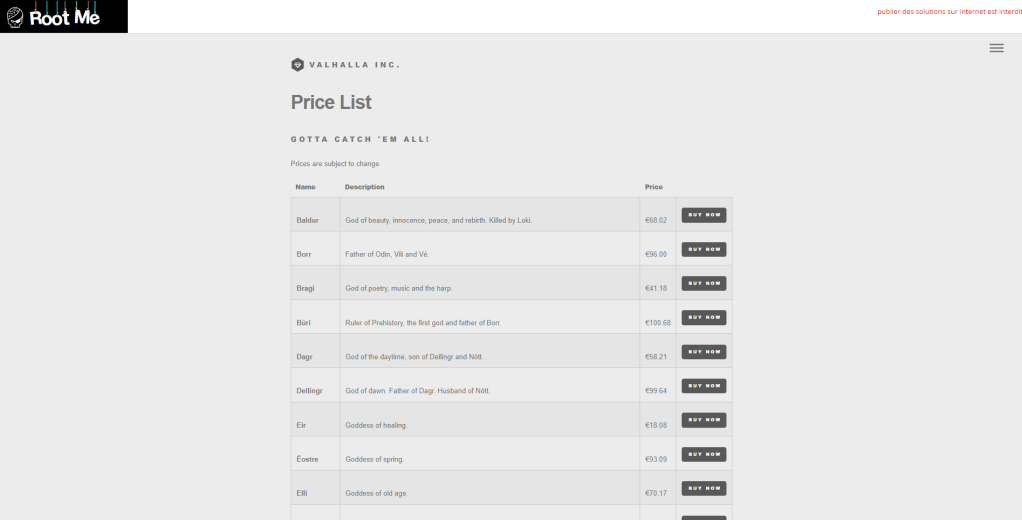1022x520 pixels.
Task: Purchase Dagr using Buy Now
Action: coord(703,351)
